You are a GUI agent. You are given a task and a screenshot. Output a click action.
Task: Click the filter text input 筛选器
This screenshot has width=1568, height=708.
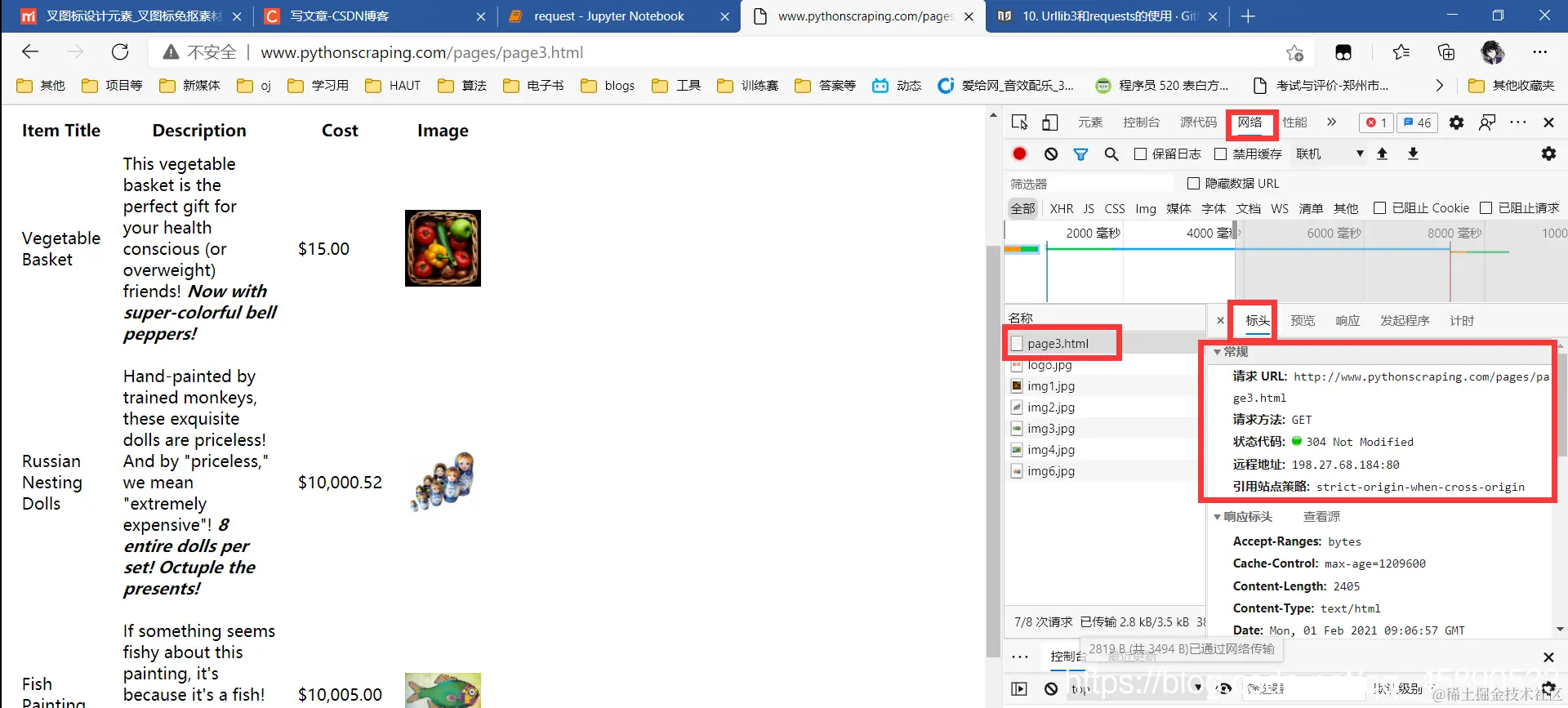(x=1090, y=184)
